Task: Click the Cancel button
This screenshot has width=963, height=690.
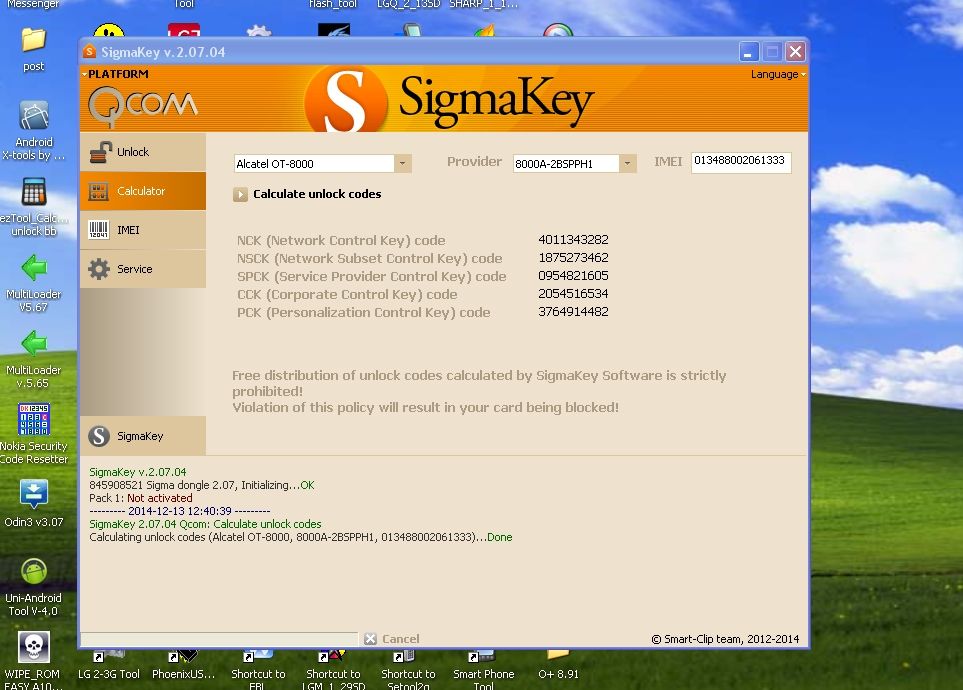Action: pos(392,639)
